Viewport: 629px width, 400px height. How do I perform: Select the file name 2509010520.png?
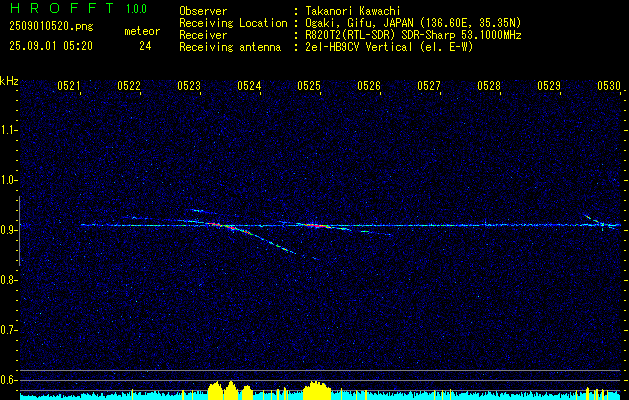51,27
